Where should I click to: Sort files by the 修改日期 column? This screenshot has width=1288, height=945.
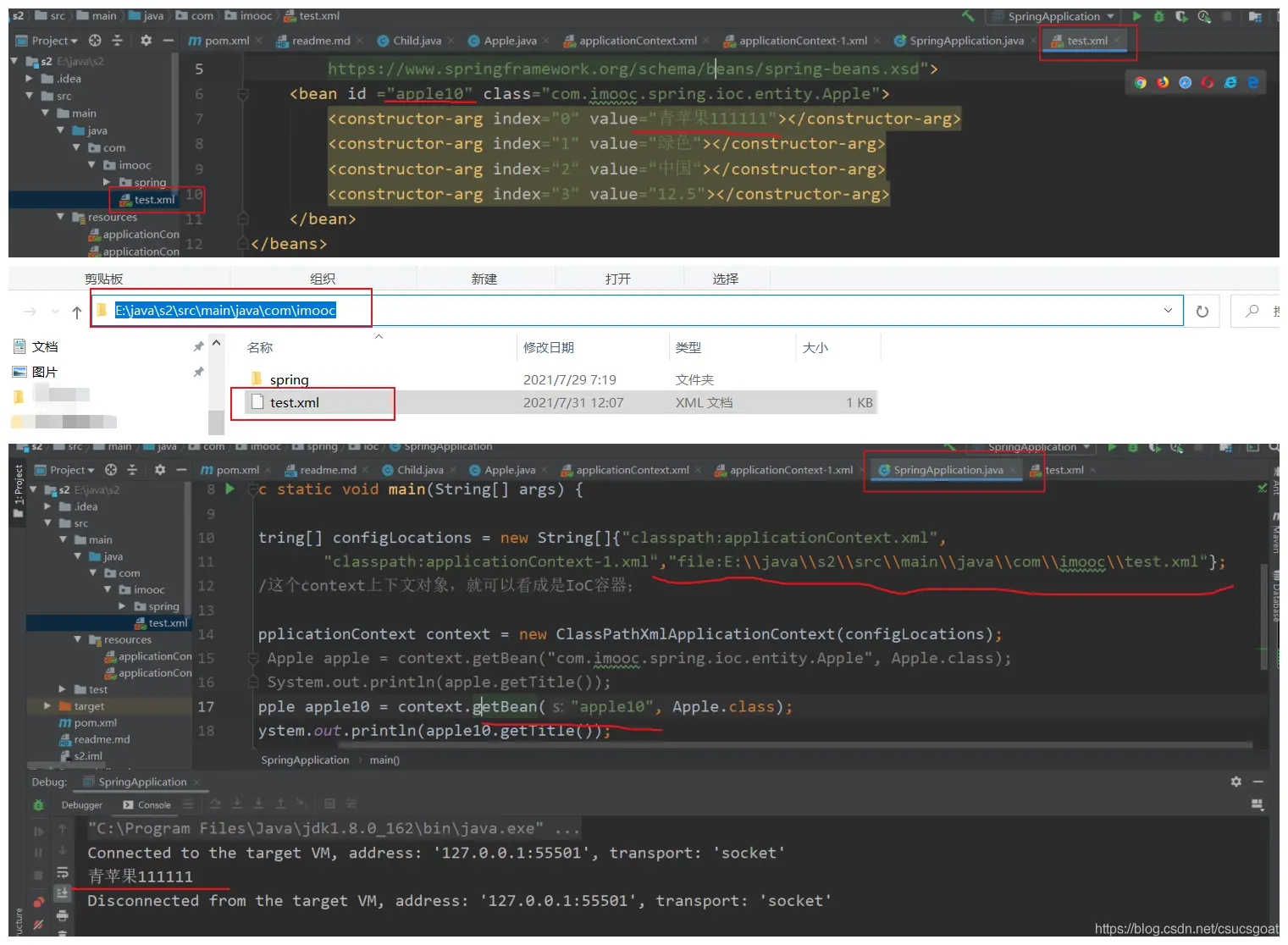549,347
